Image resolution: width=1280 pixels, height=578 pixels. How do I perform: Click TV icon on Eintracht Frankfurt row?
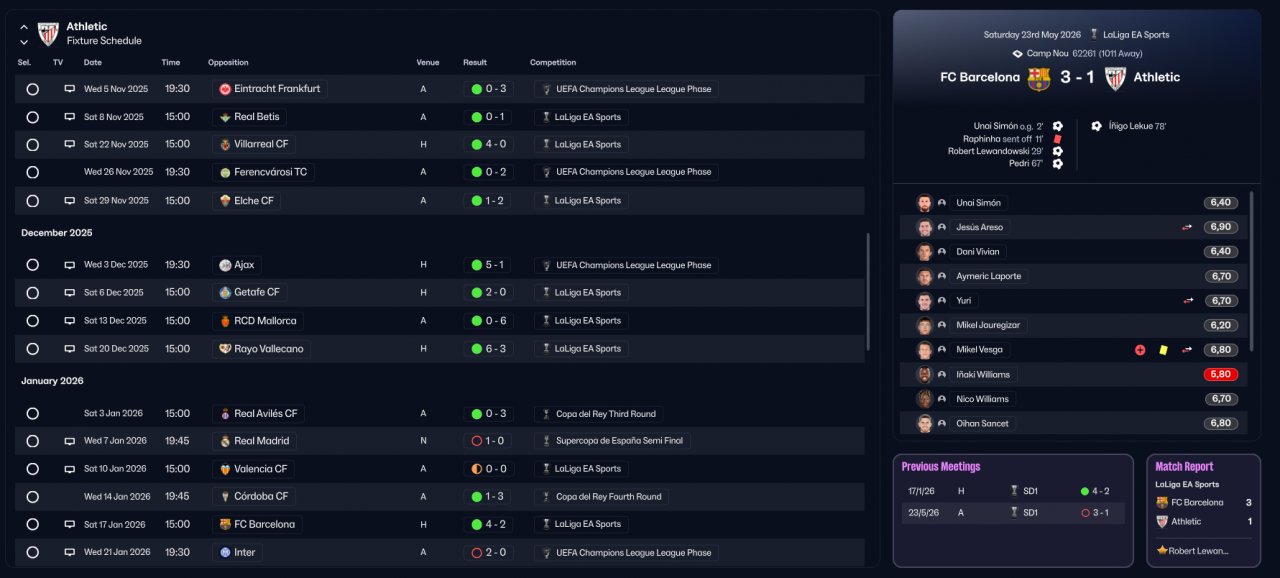coord(70,89)
